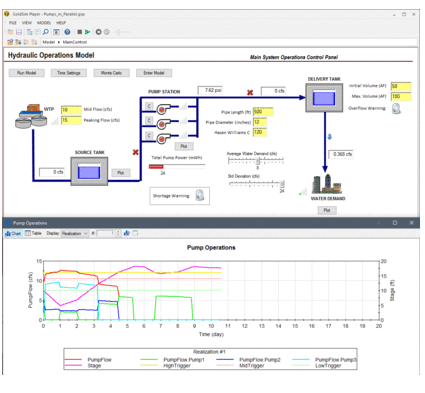Click the WTP treatment plant icon
Screen dimensions: 425x393
pos(31,116)
